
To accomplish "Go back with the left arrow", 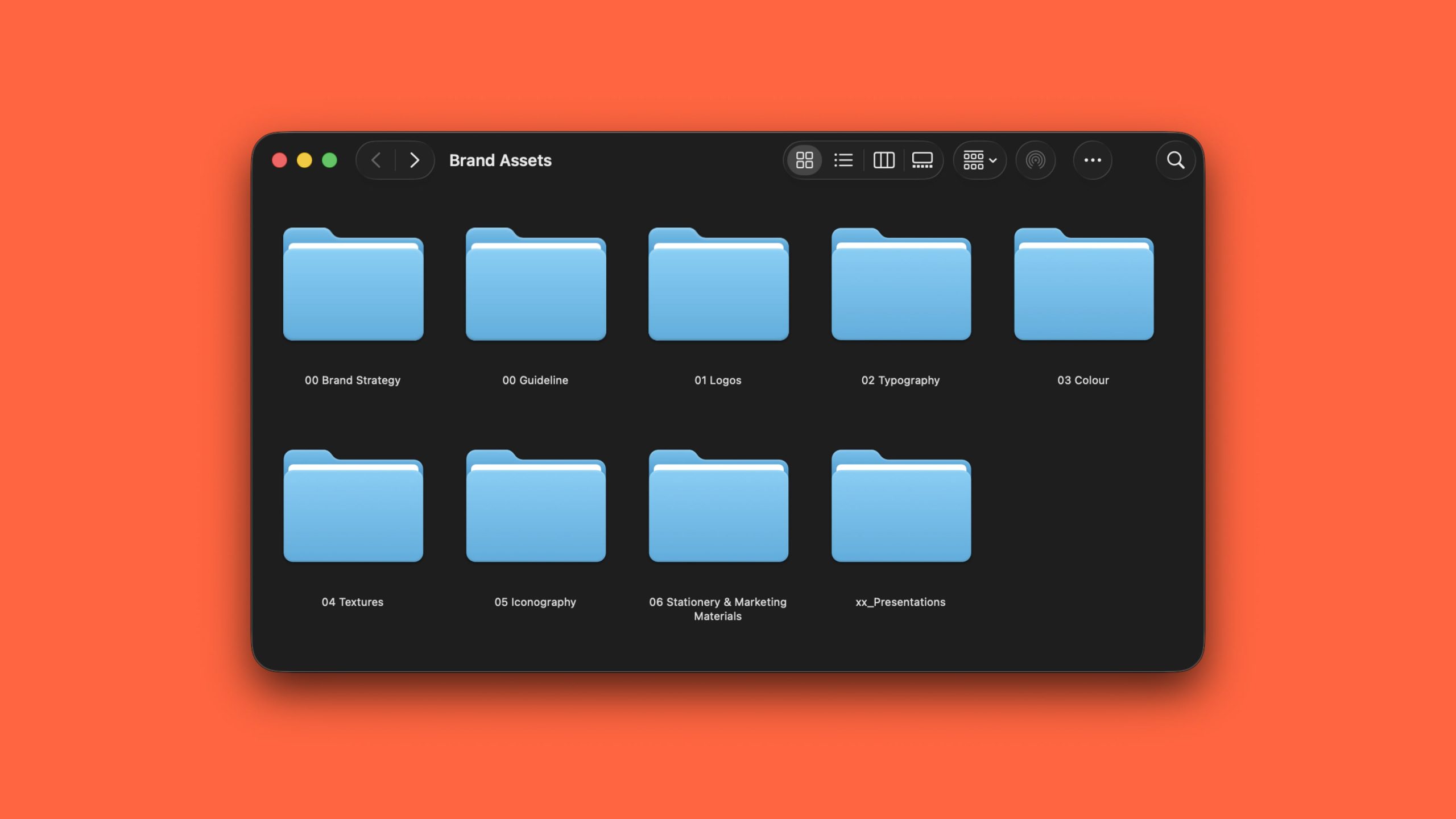I will pyautogui.click(x=376, y=160).
